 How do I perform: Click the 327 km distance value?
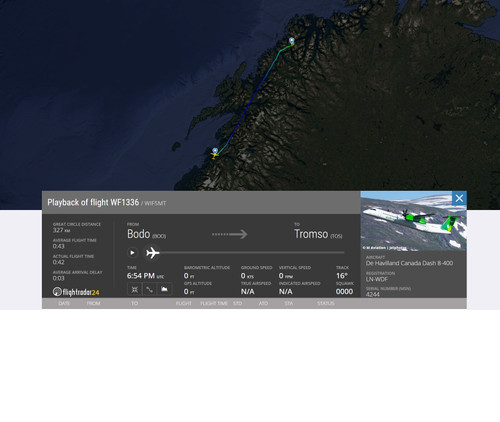click(61, 230)
